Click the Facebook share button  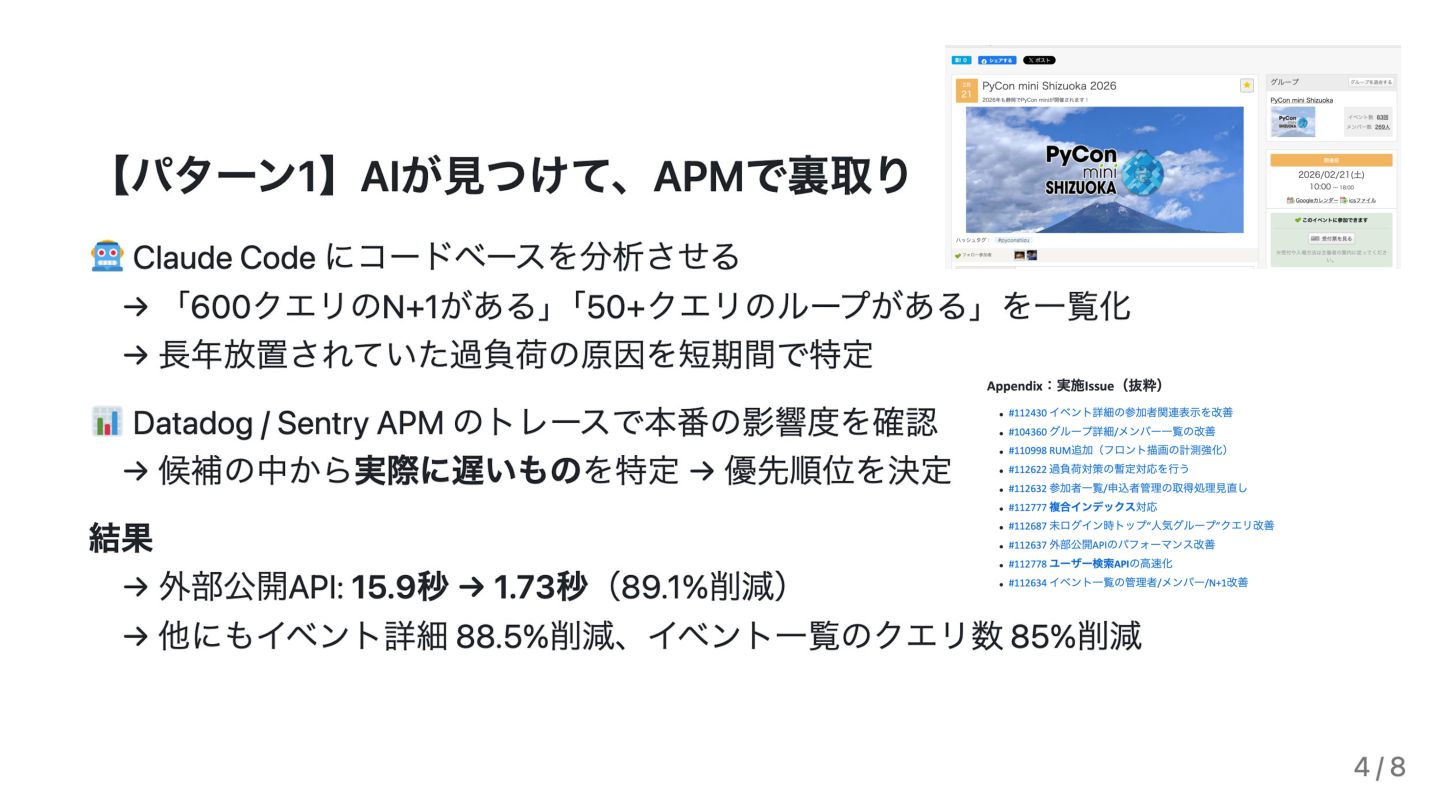[x=997, y=60]
